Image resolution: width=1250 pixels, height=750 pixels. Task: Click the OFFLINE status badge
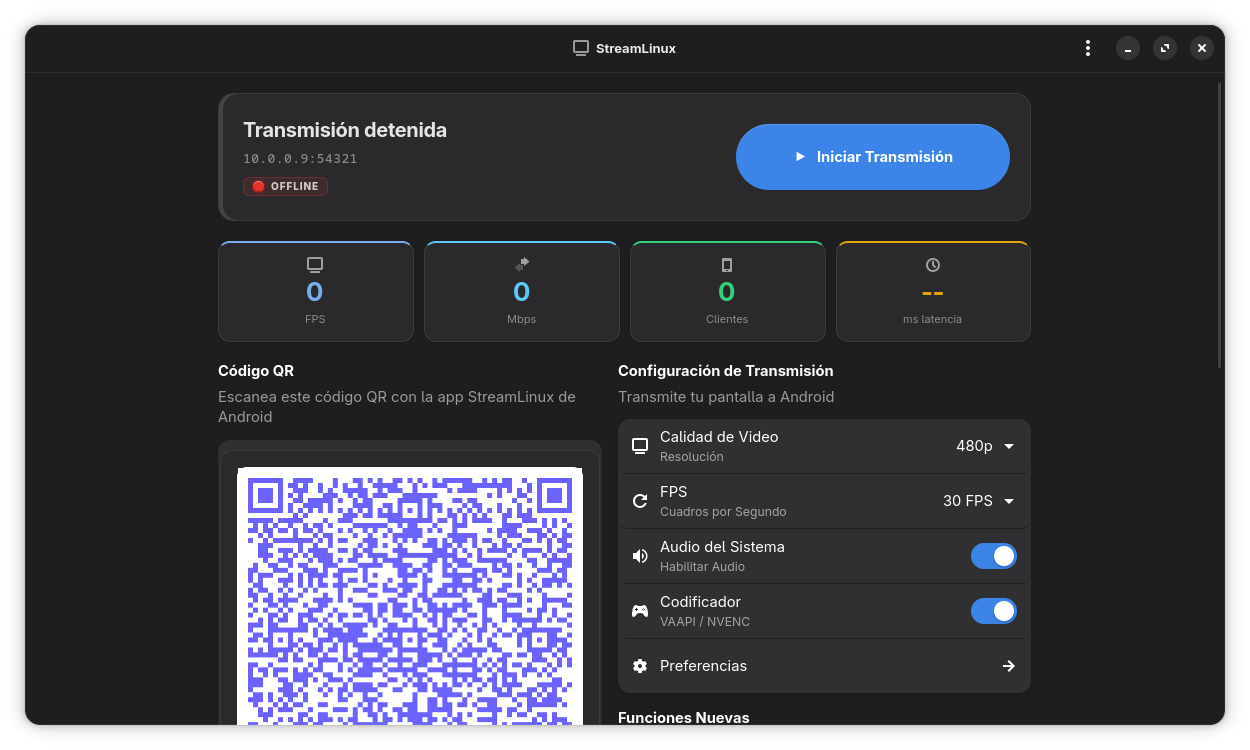coord(285,186)
